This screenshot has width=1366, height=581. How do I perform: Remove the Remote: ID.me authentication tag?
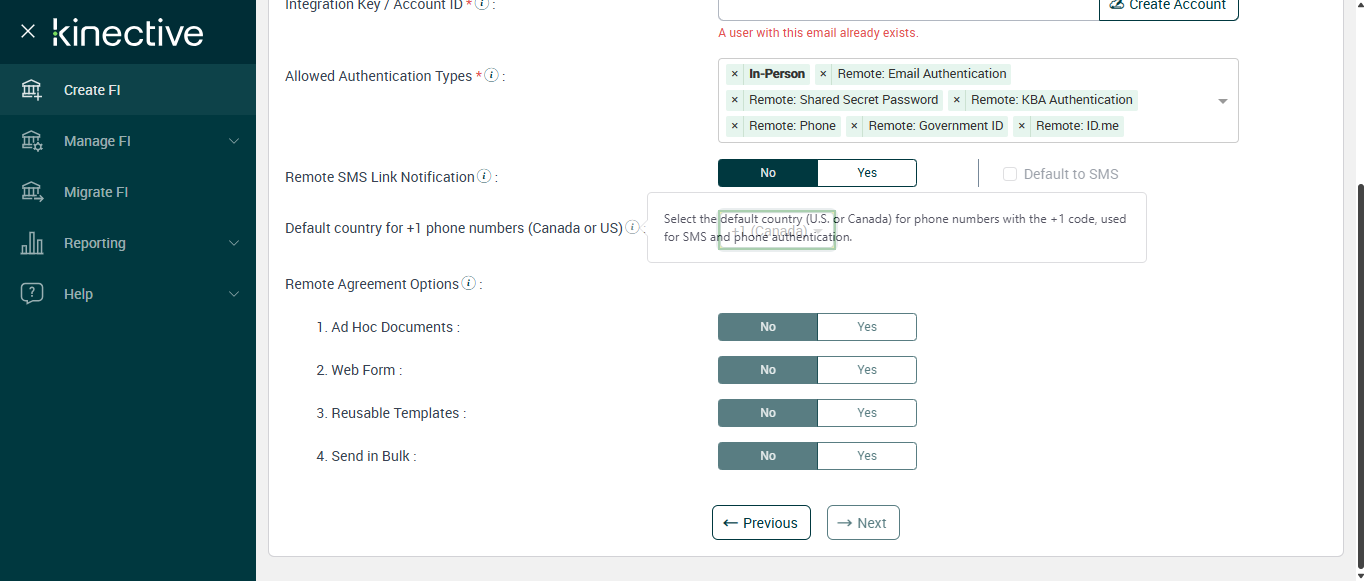[x=1022, y=126]
